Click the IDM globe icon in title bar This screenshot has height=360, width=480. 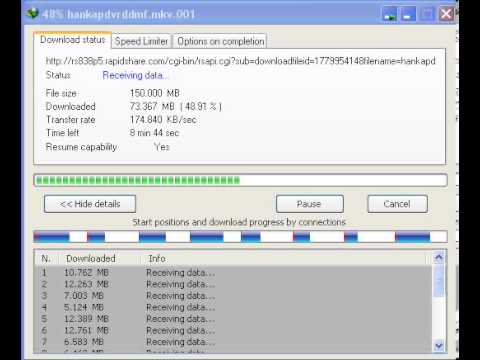tap(32, 13)
